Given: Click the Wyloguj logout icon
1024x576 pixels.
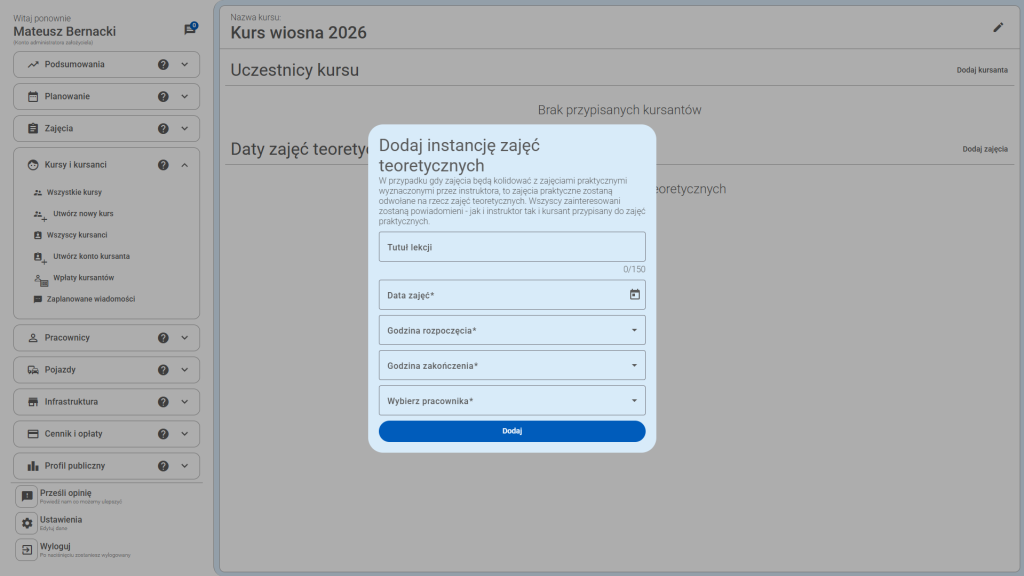Looking at the screenshot, I should point(27,550).
